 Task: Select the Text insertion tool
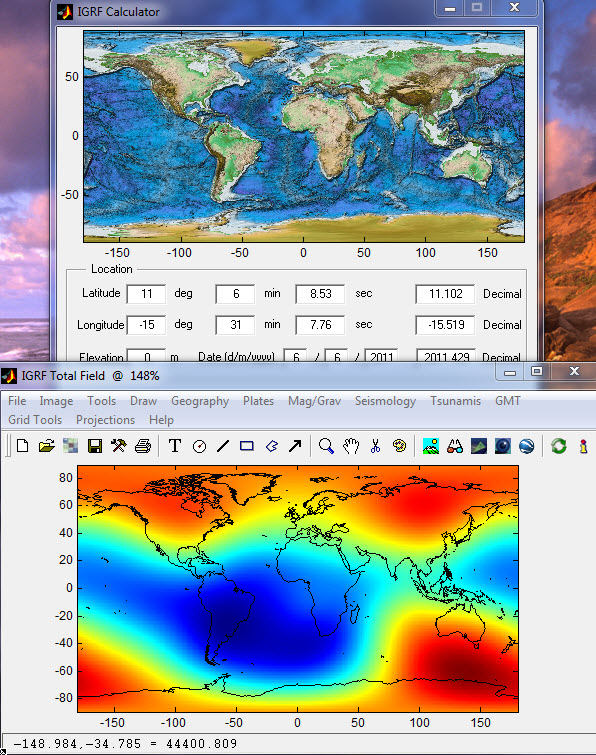(x=175, y=446)
